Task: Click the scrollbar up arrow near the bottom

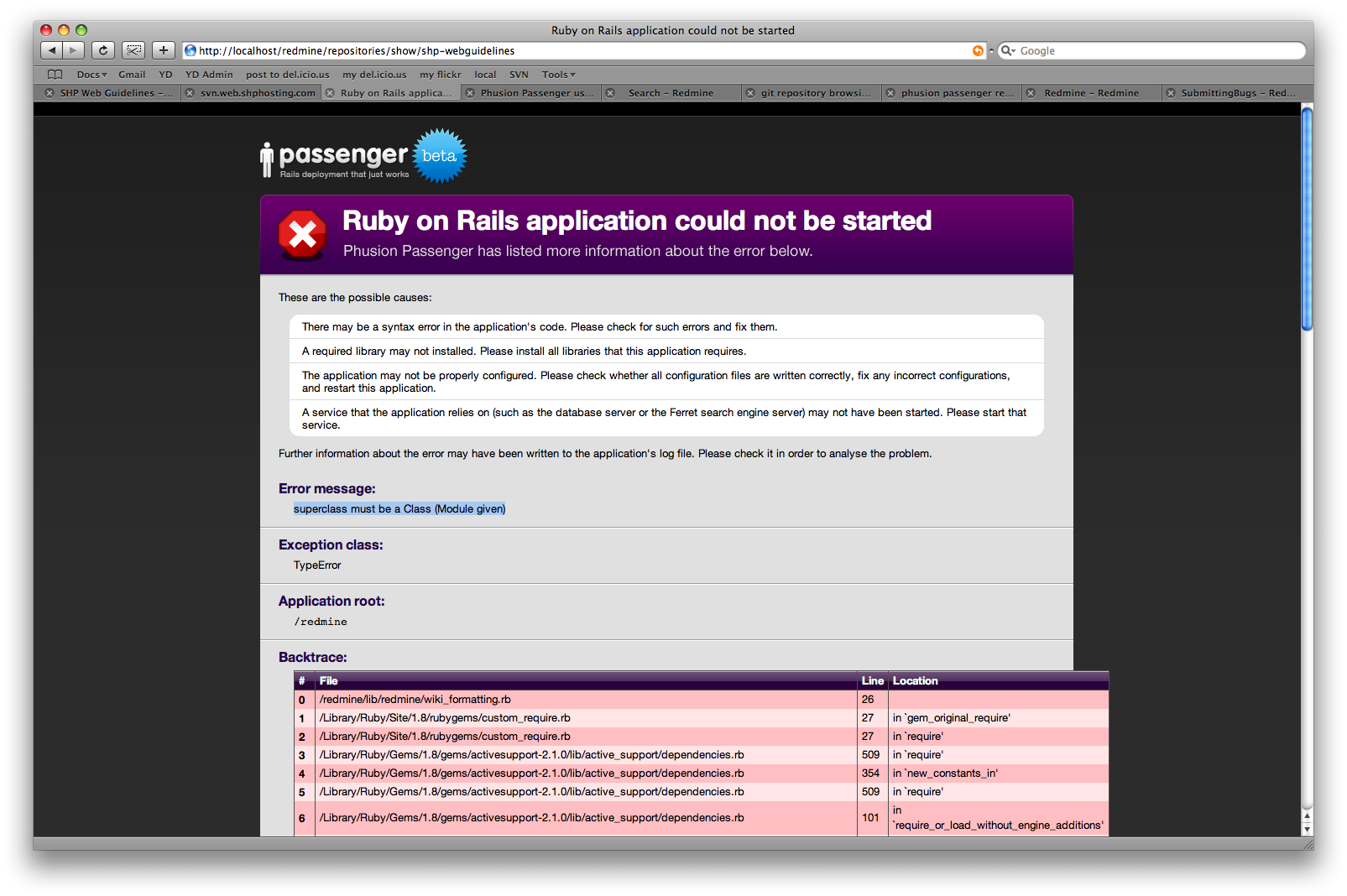Action: 1307,815
